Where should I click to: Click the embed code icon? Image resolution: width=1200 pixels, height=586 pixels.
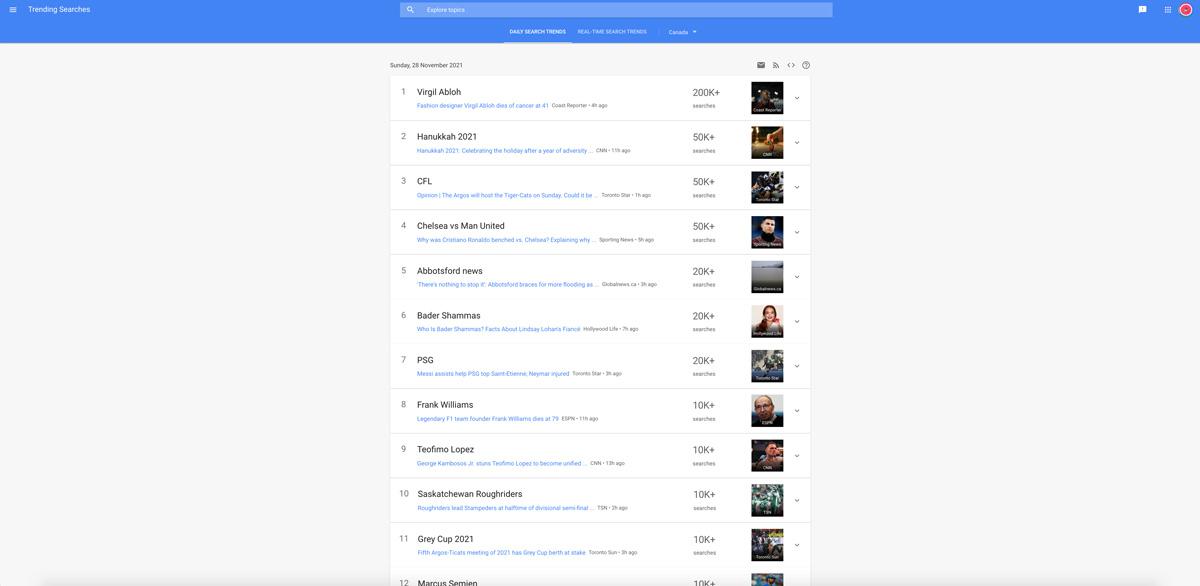pyautogui.click(x=791, y=65)
